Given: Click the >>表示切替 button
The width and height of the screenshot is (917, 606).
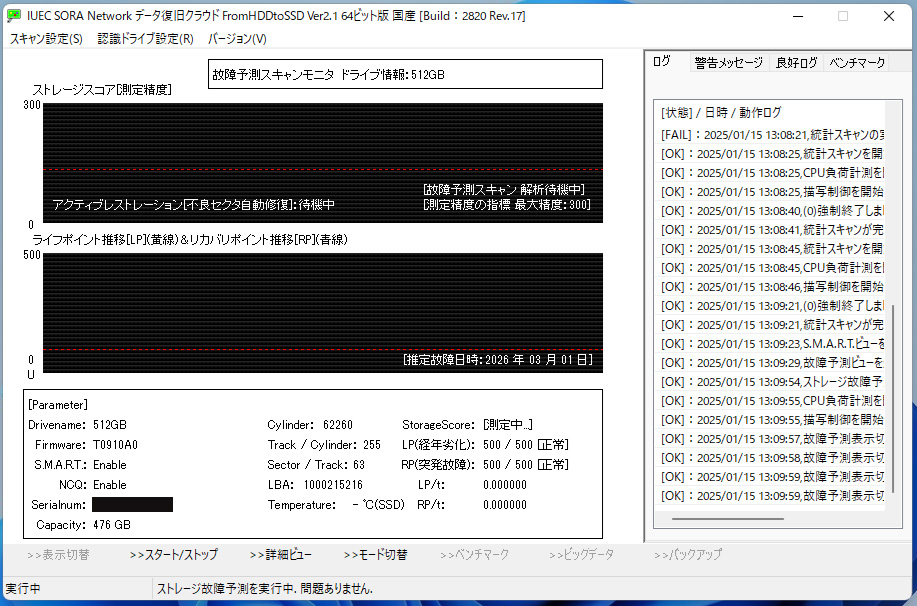Looking at the screenshot, I should pyautogui.click(x=58, y=555).
